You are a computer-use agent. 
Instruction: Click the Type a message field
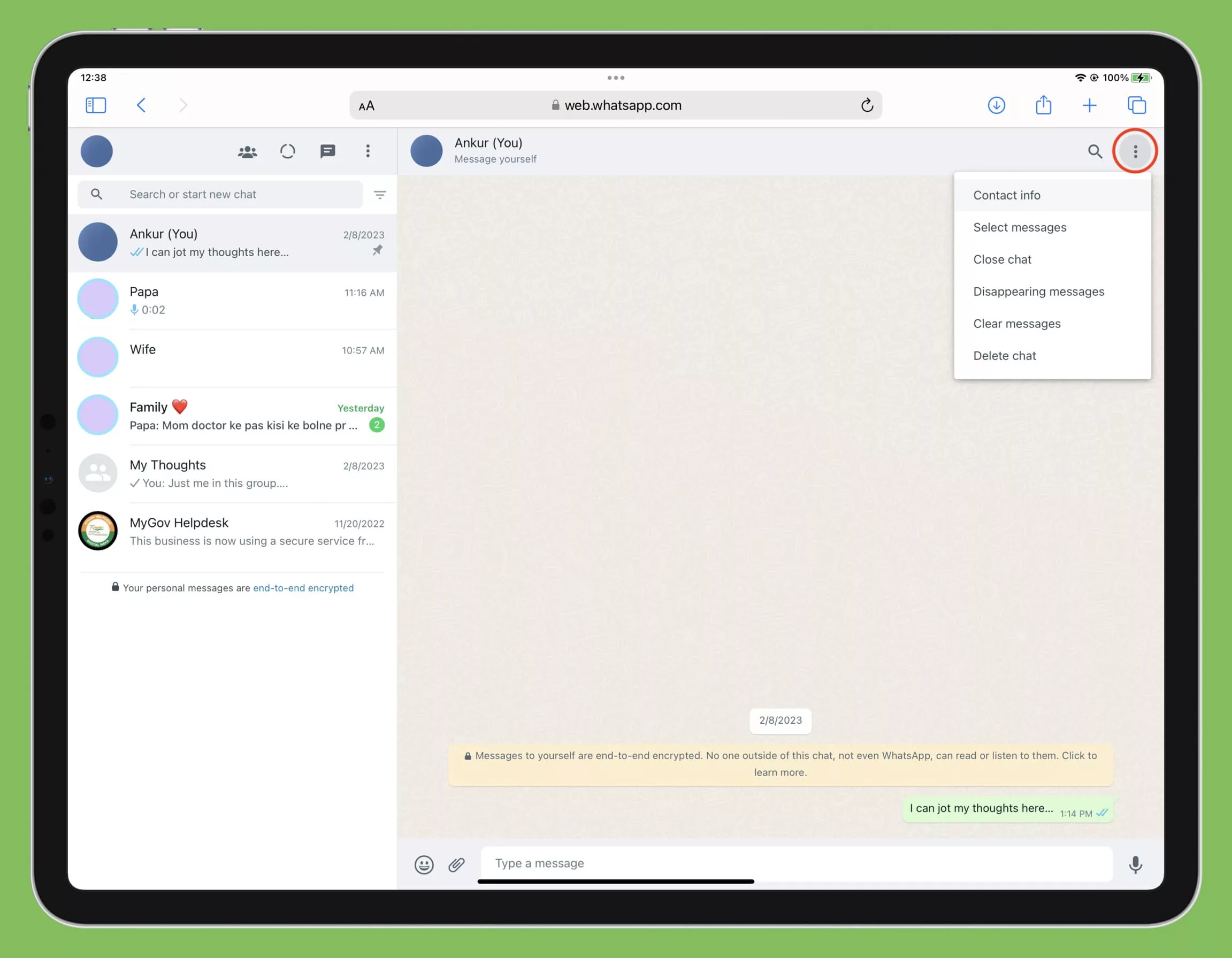click(797, 863)
